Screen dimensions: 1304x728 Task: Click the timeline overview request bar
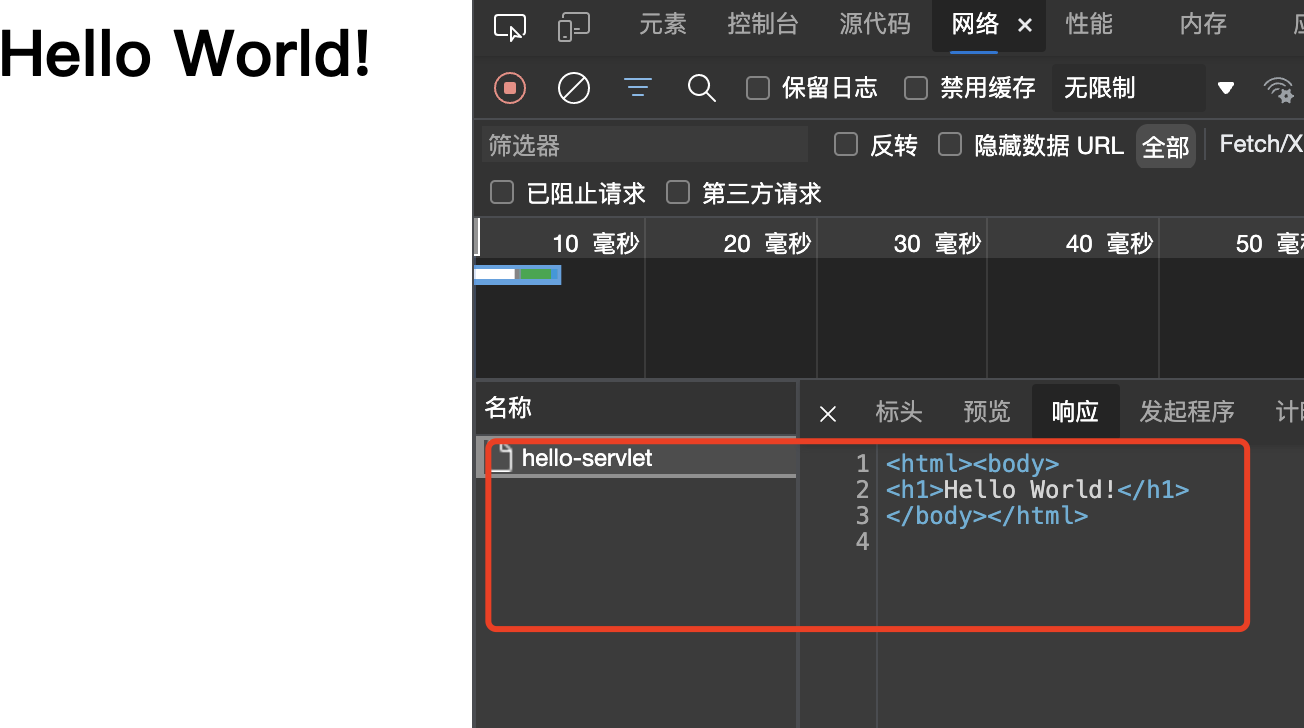point(517,274)
